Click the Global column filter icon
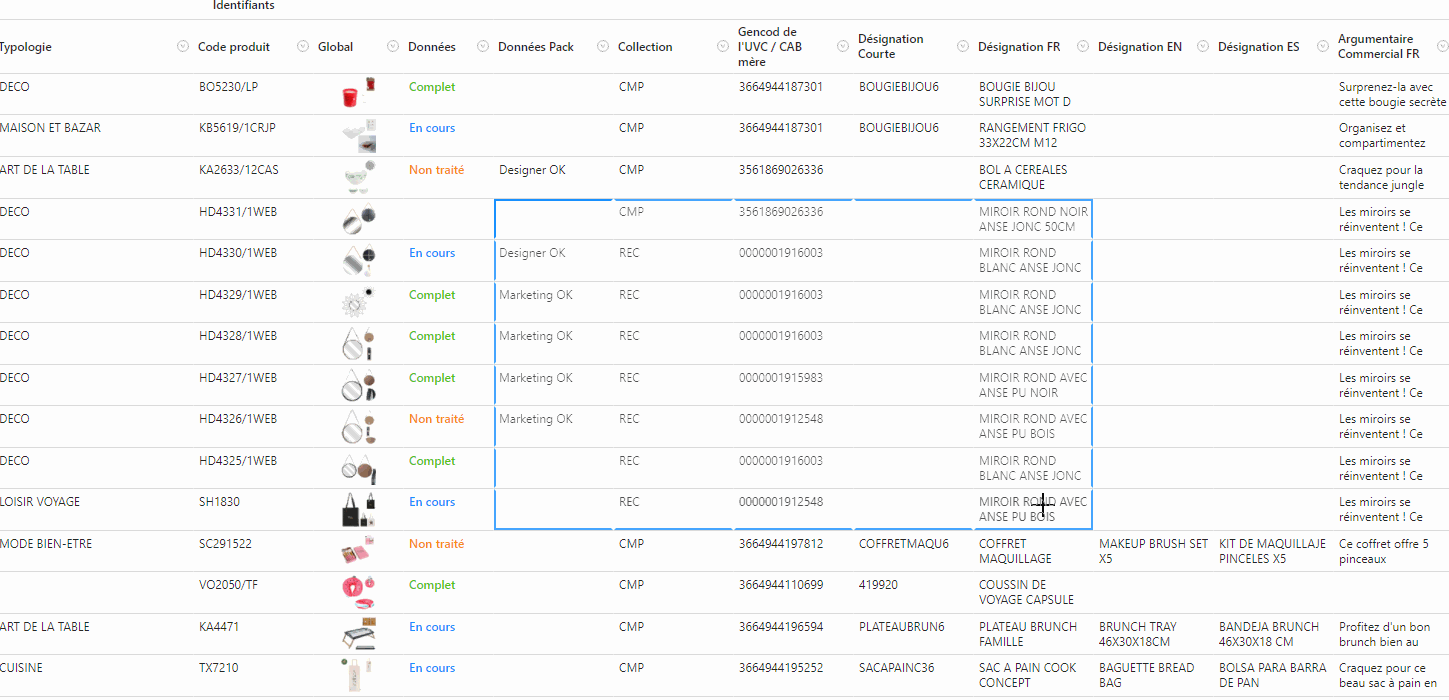Image resolution: width=1449 pixels, height=700 pixels. [x=392, y=47]
